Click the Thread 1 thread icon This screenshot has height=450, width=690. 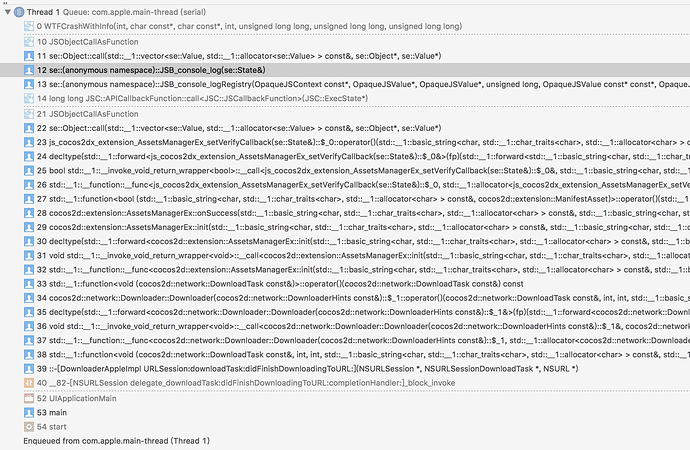click(x=21, y=9)
